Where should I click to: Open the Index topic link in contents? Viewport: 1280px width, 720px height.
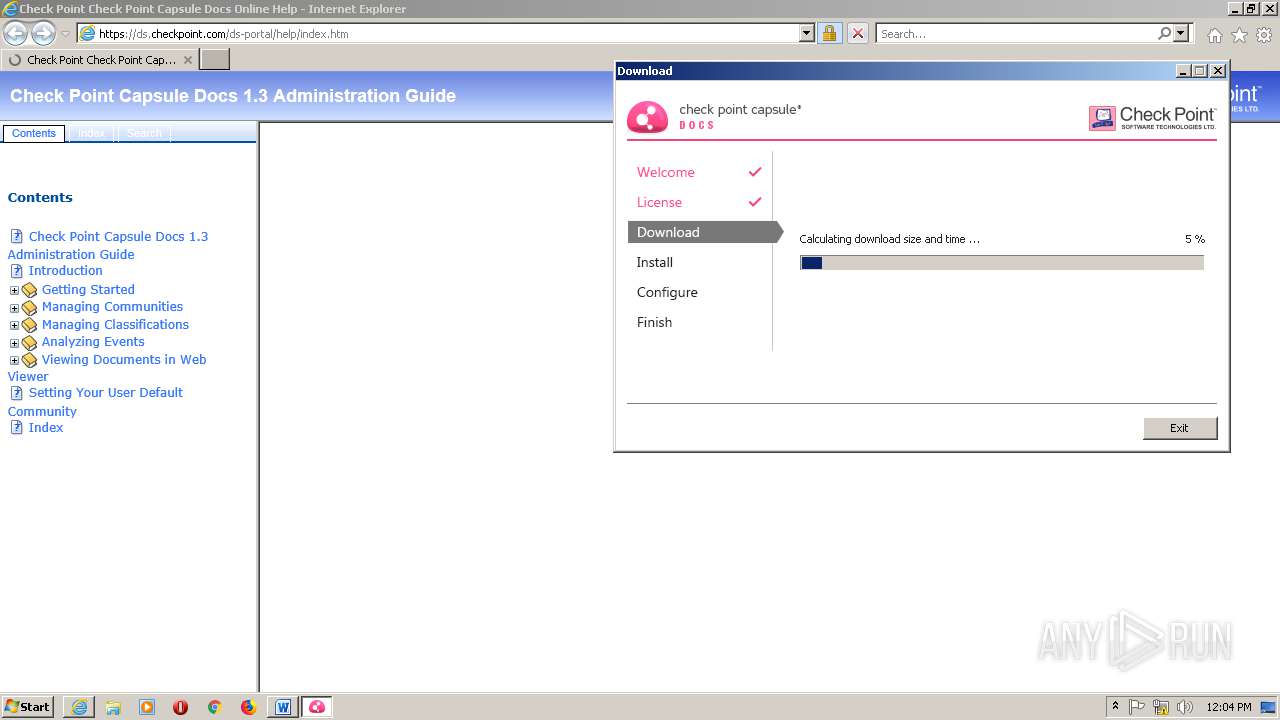pyautogui.click(x=45, y=427)
